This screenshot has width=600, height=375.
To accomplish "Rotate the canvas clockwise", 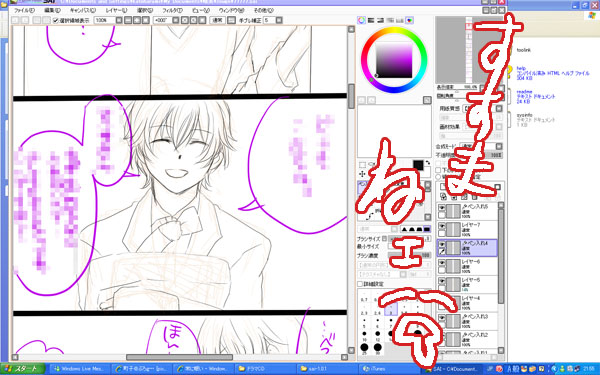I will [194, 20].
